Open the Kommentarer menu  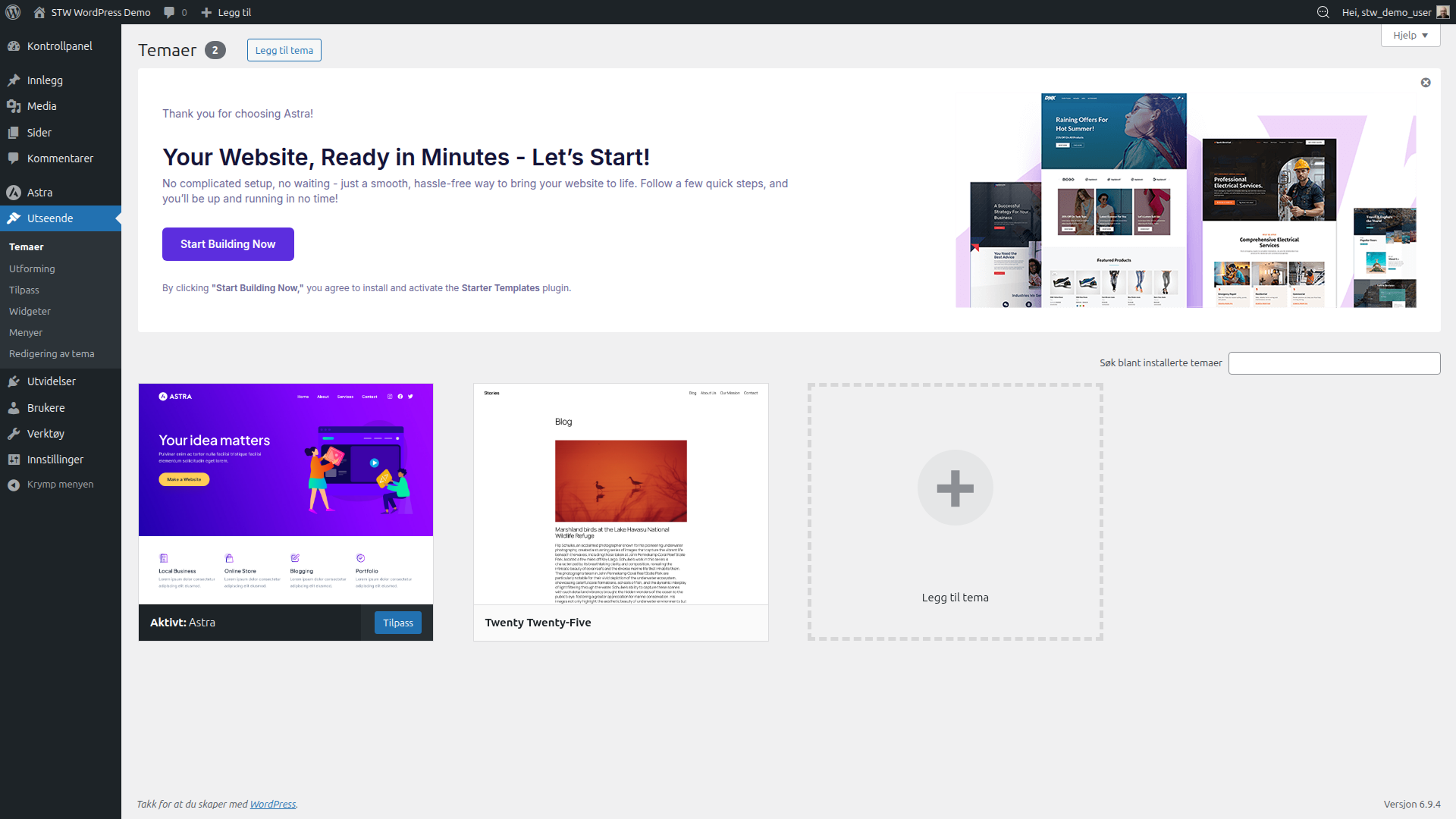(61, 158)
